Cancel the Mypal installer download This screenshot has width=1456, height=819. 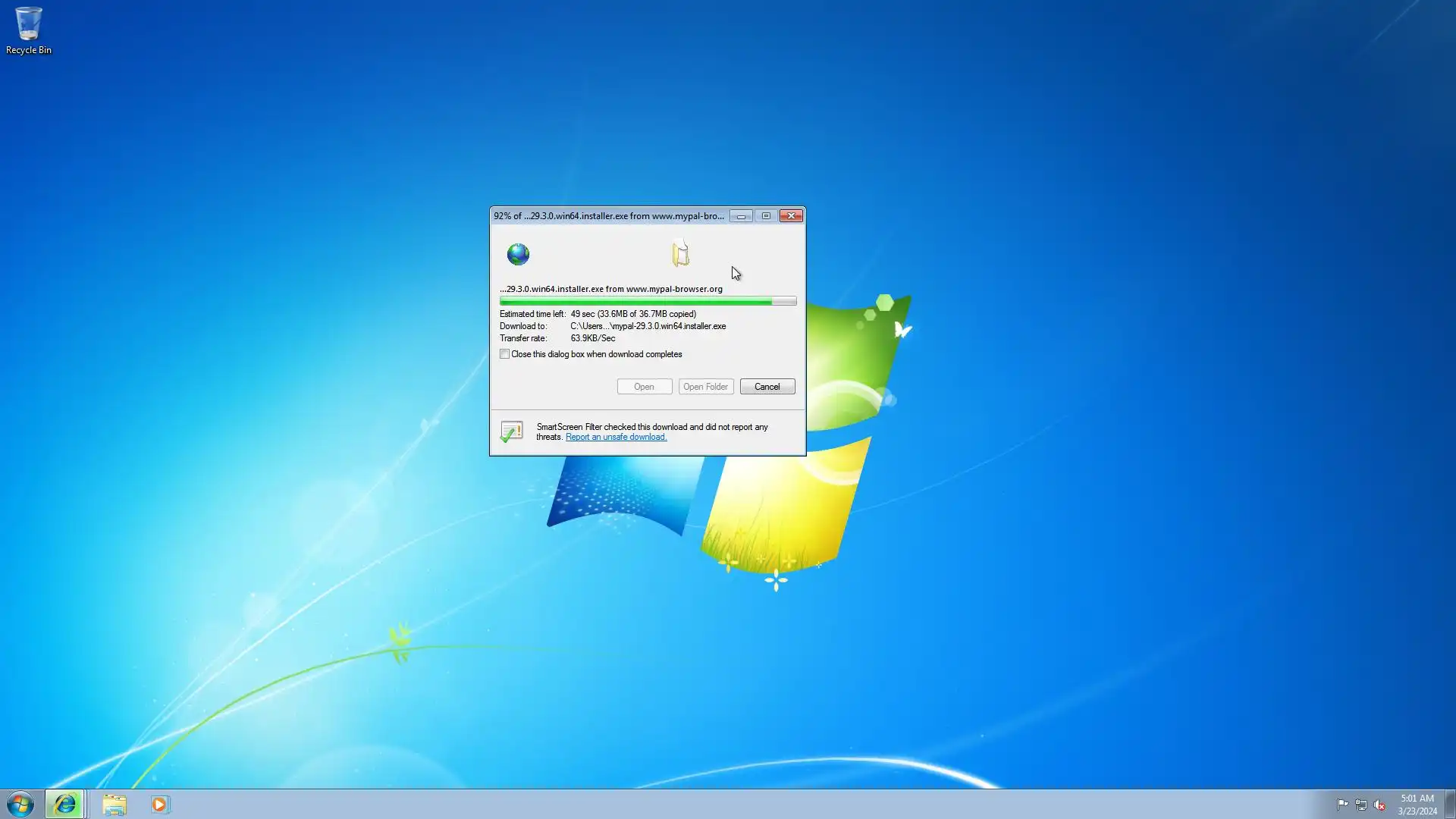767,387
